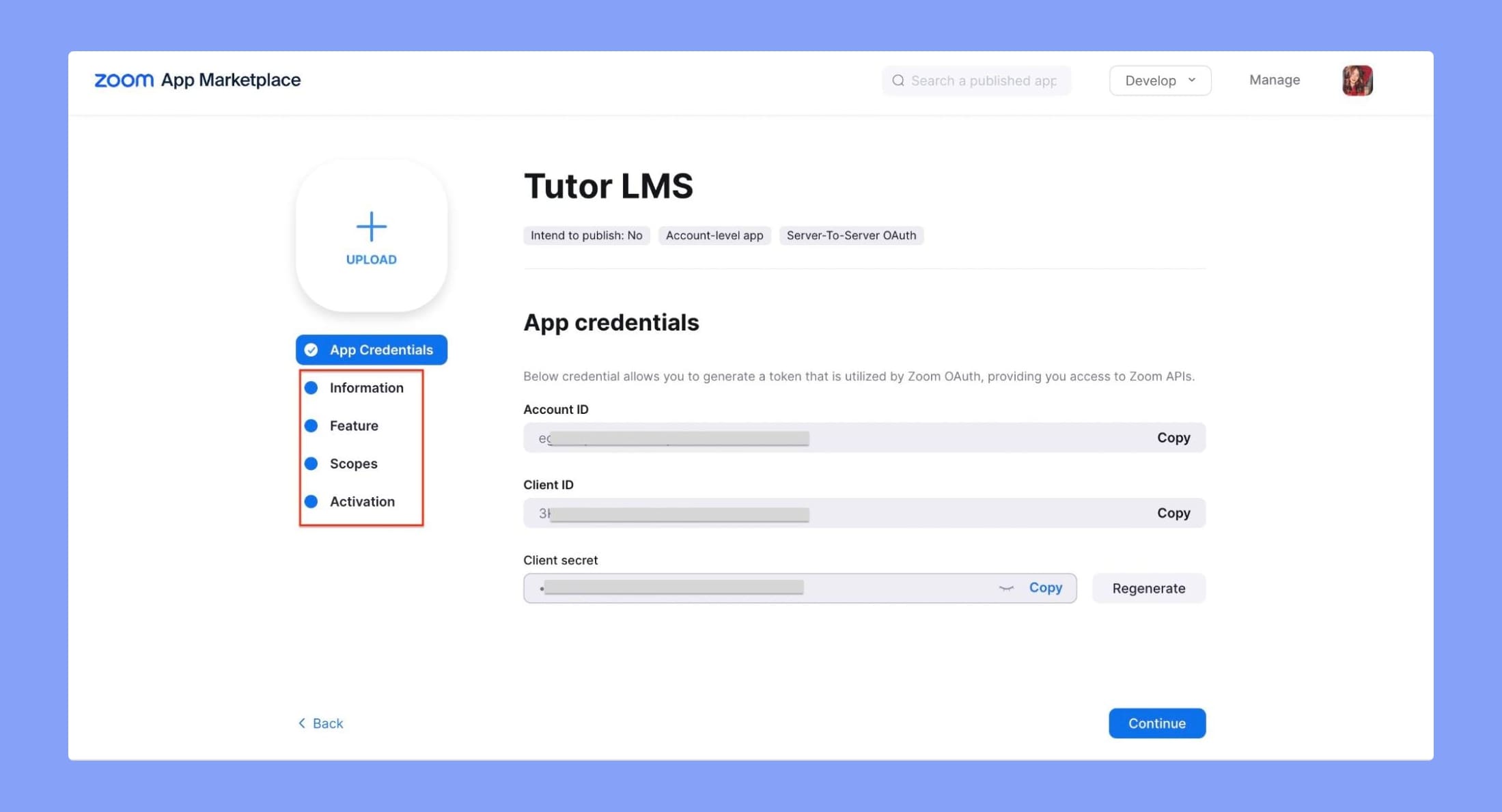Screen dimensions: 1502x812
Task: Click the Activation step indicator icon
Action: coord(313,501)
